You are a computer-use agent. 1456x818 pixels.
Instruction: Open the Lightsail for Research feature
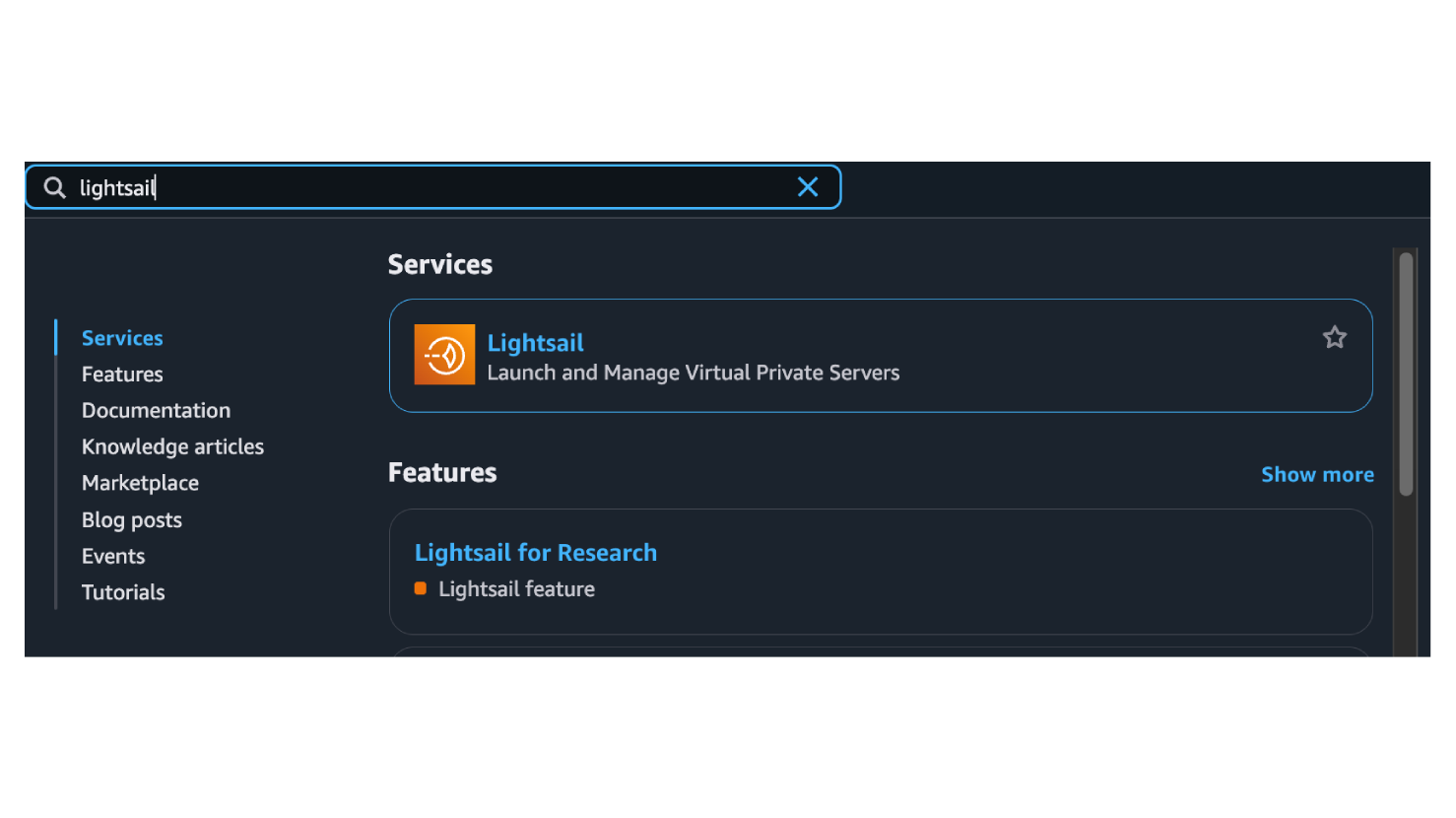pyautogui.click(x=535, y=553)
